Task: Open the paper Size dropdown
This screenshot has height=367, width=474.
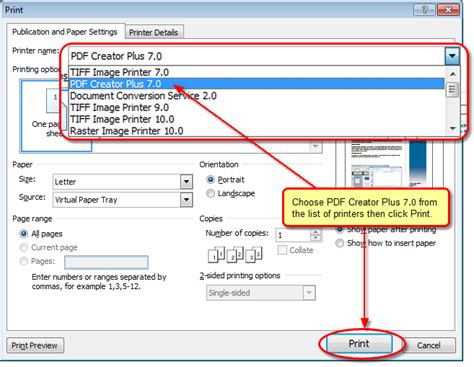Action: click(x=186, y=182)
